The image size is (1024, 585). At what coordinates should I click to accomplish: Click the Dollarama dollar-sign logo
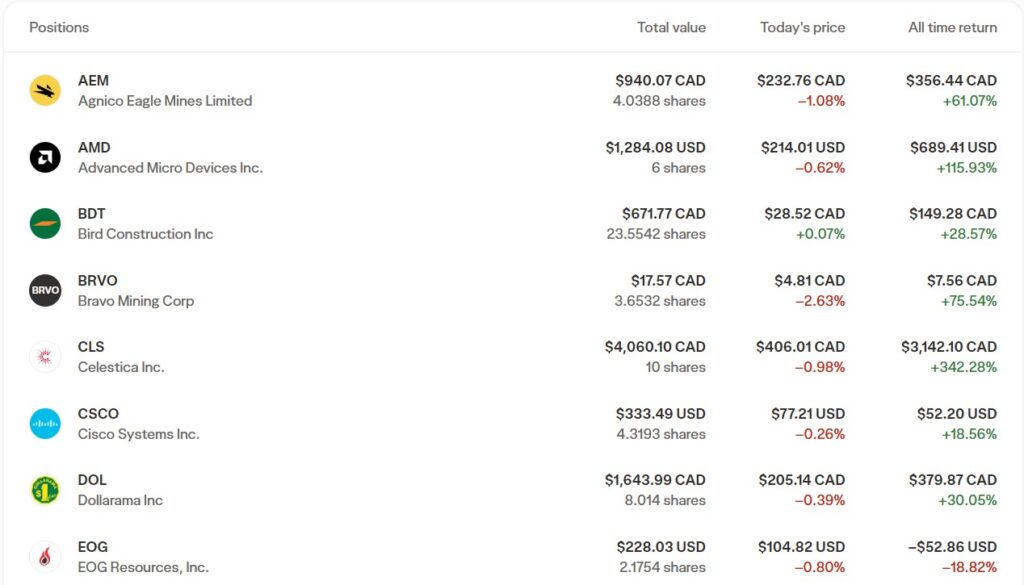click(x=45, y=489)
